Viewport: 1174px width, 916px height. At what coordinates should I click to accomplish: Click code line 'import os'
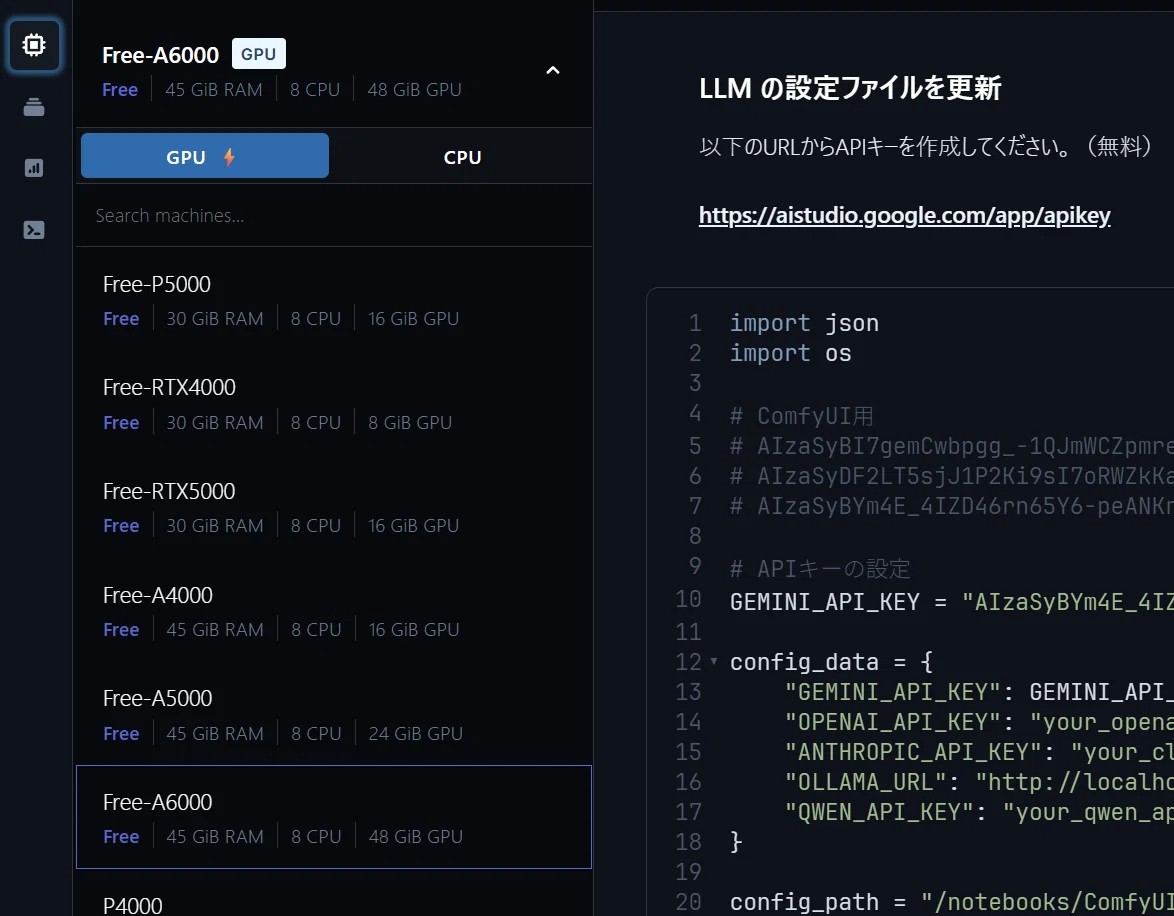[791, 353]
